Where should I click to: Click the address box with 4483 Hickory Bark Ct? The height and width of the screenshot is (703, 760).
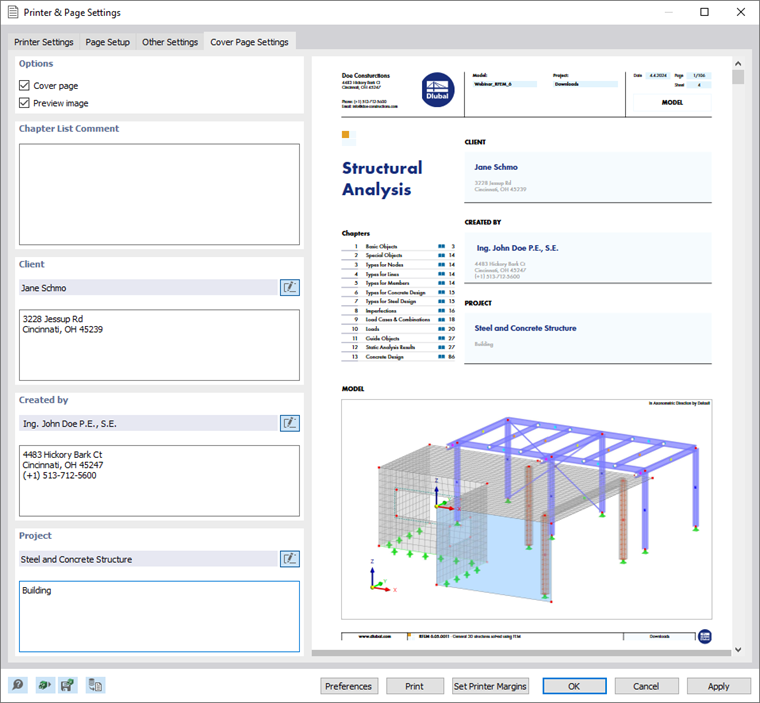[159, 481]
